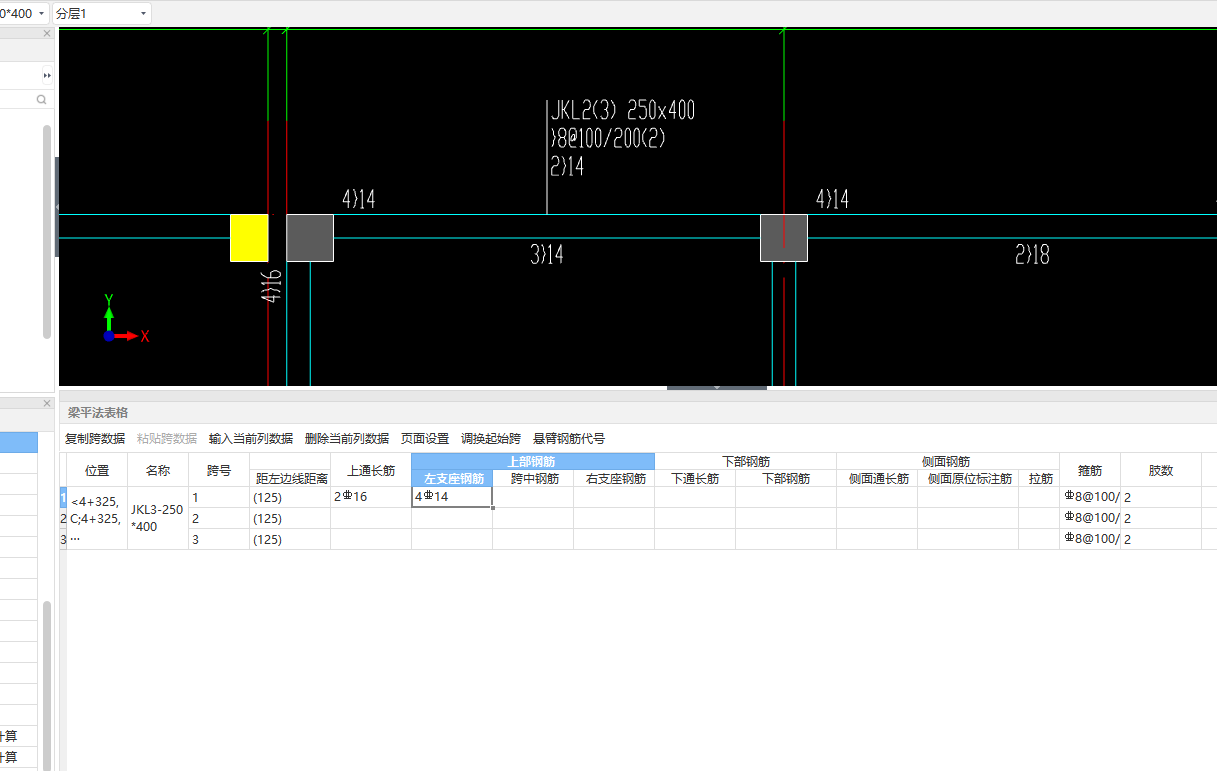Click the 距左边线距离 column header
This screenshot has height=771, width=1217.
pos(291,478)
